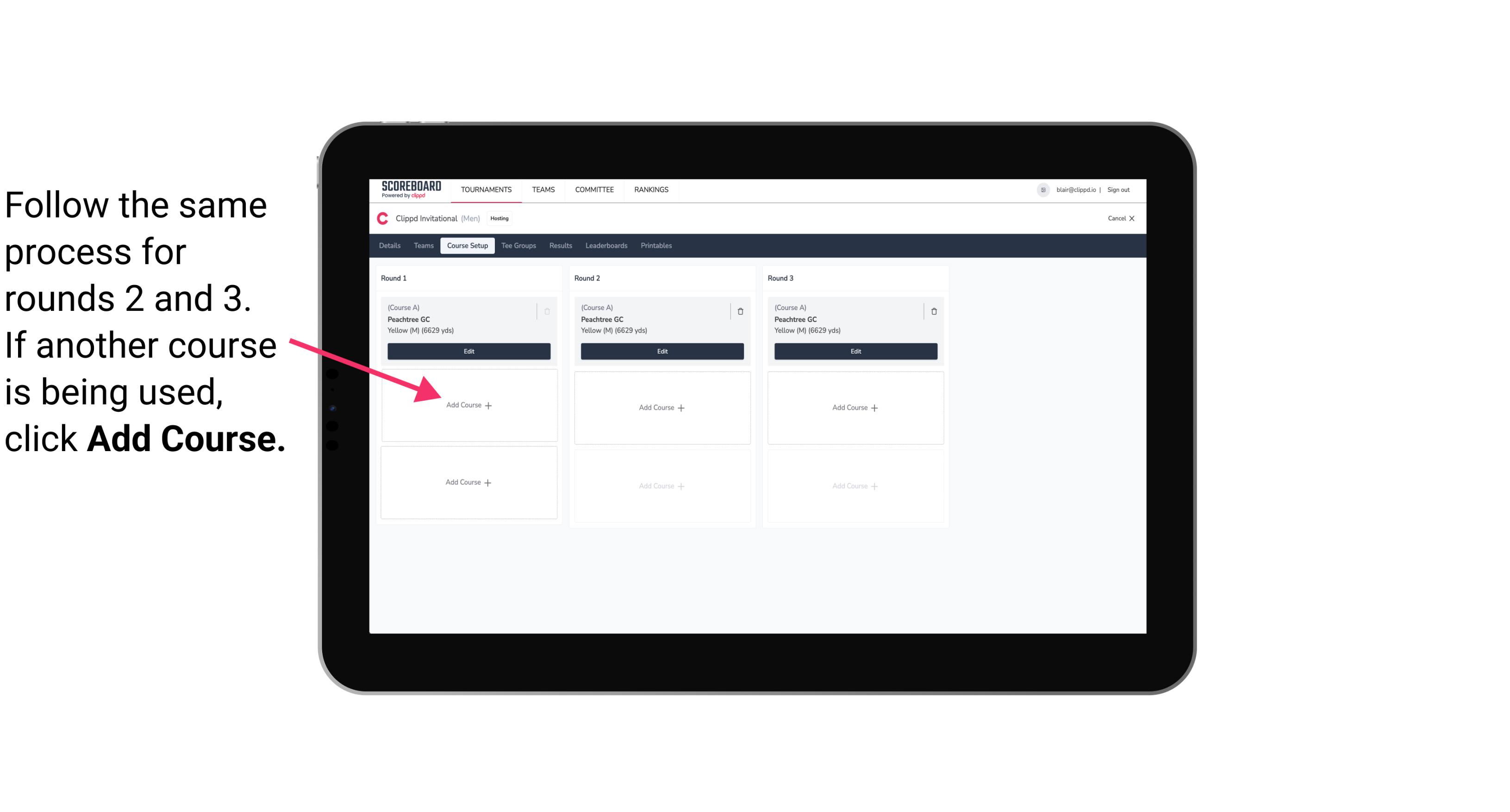Click delete icon for Round 1 course

pos(548,311)
